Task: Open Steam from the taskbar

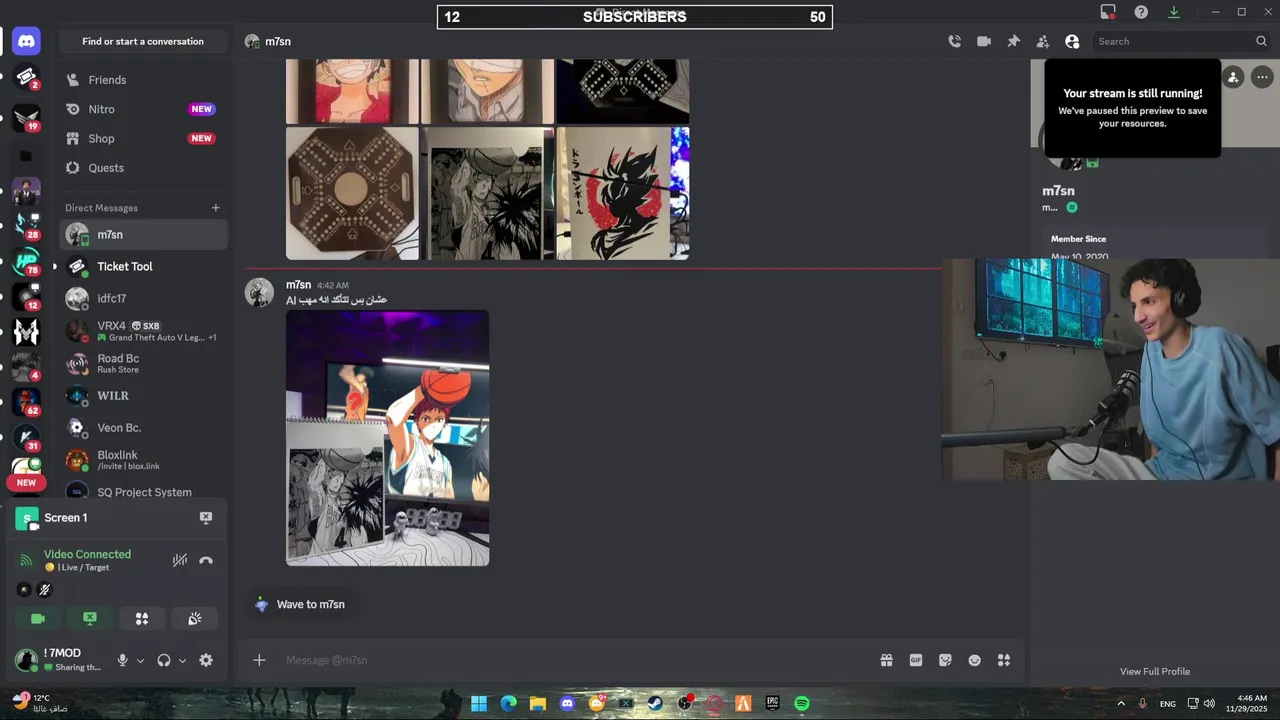Action: pos(655,703)
